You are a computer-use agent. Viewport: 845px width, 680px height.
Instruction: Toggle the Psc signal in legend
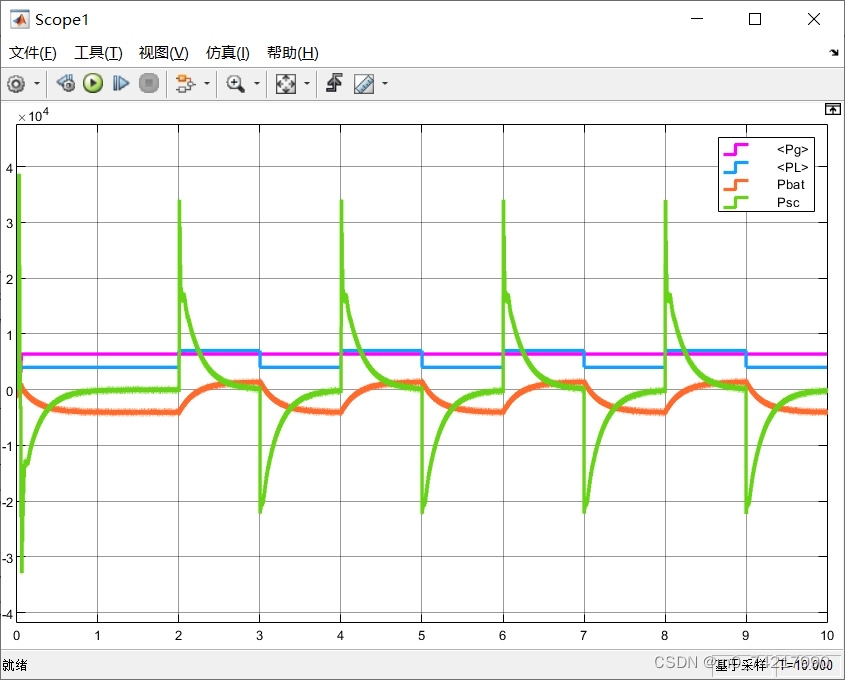pyautogui.click(x=788, y=203)
